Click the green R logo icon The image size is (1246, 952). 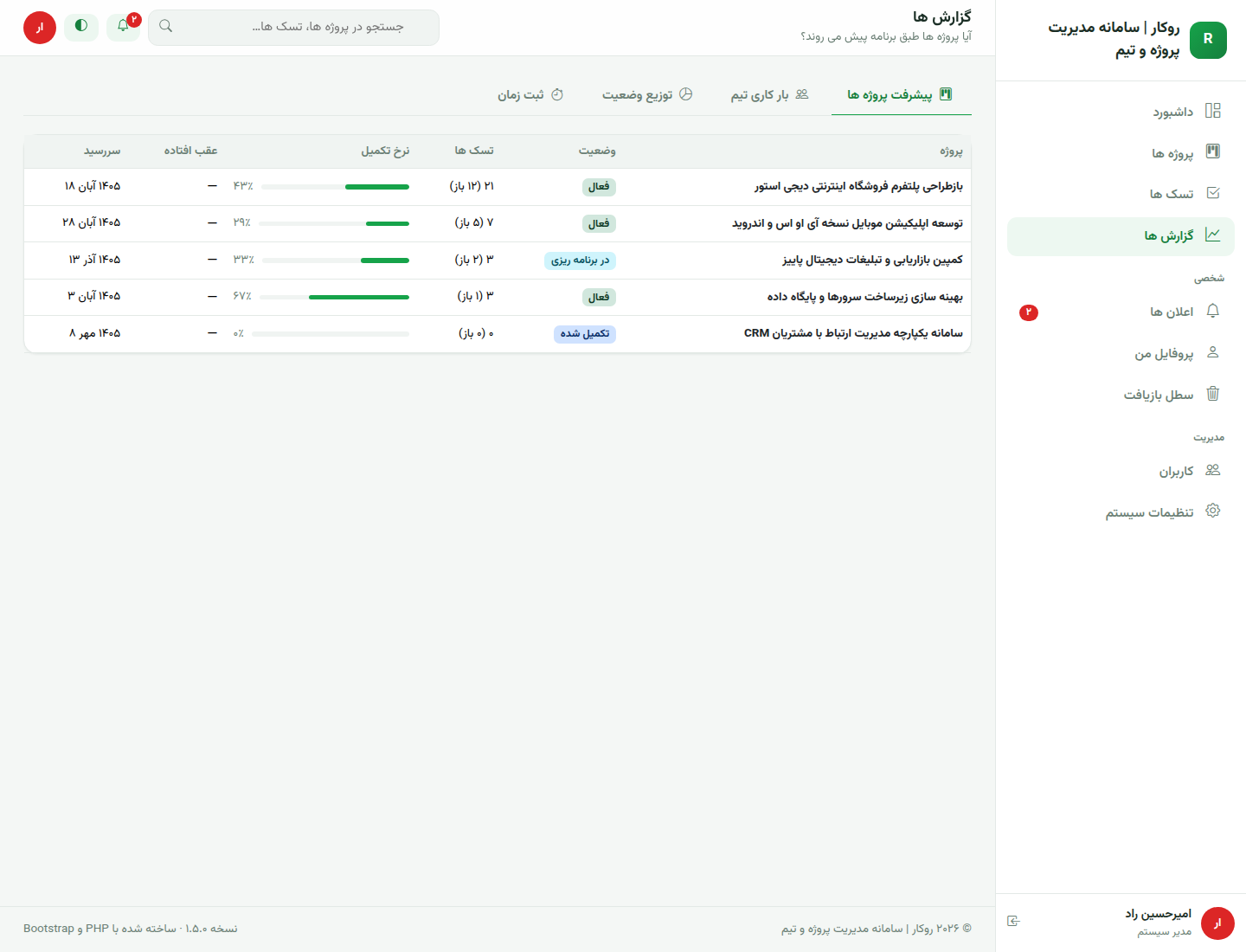[1208, 40]
